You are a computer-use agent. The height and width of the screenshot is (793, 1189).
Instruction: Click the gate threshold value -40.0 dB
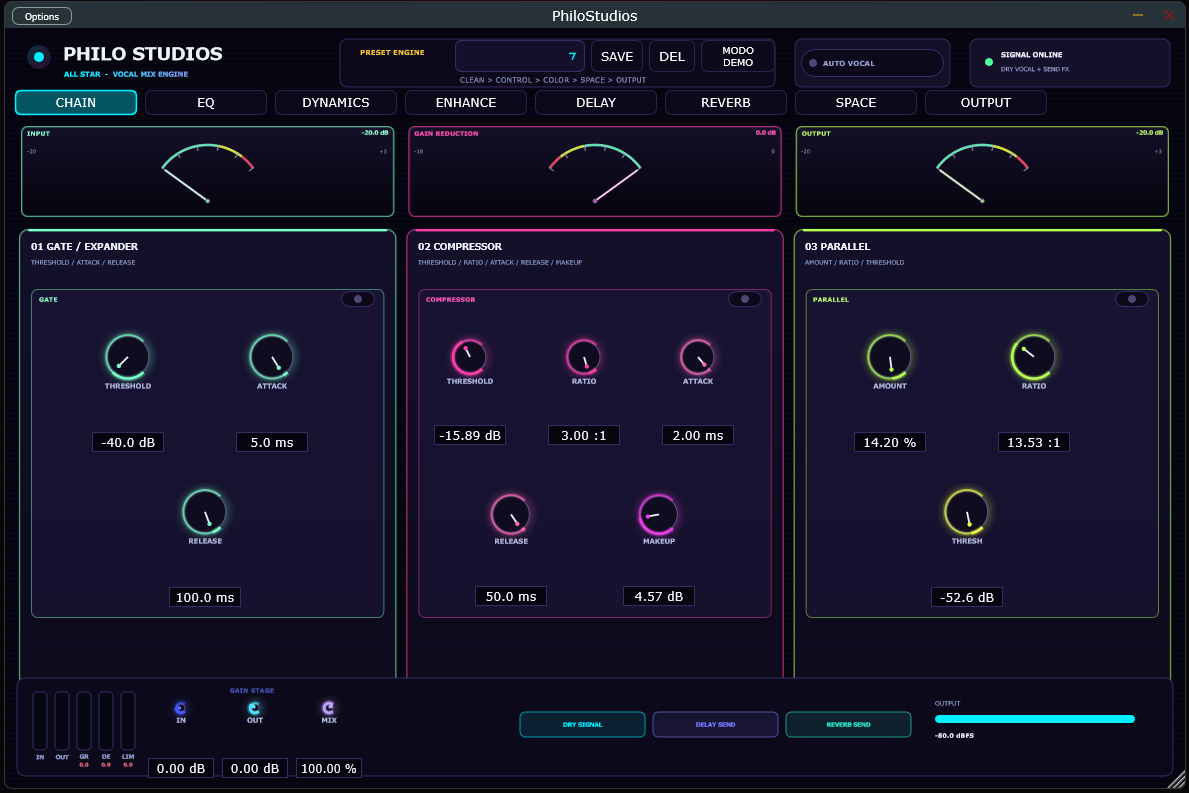[x=127, y=442]
